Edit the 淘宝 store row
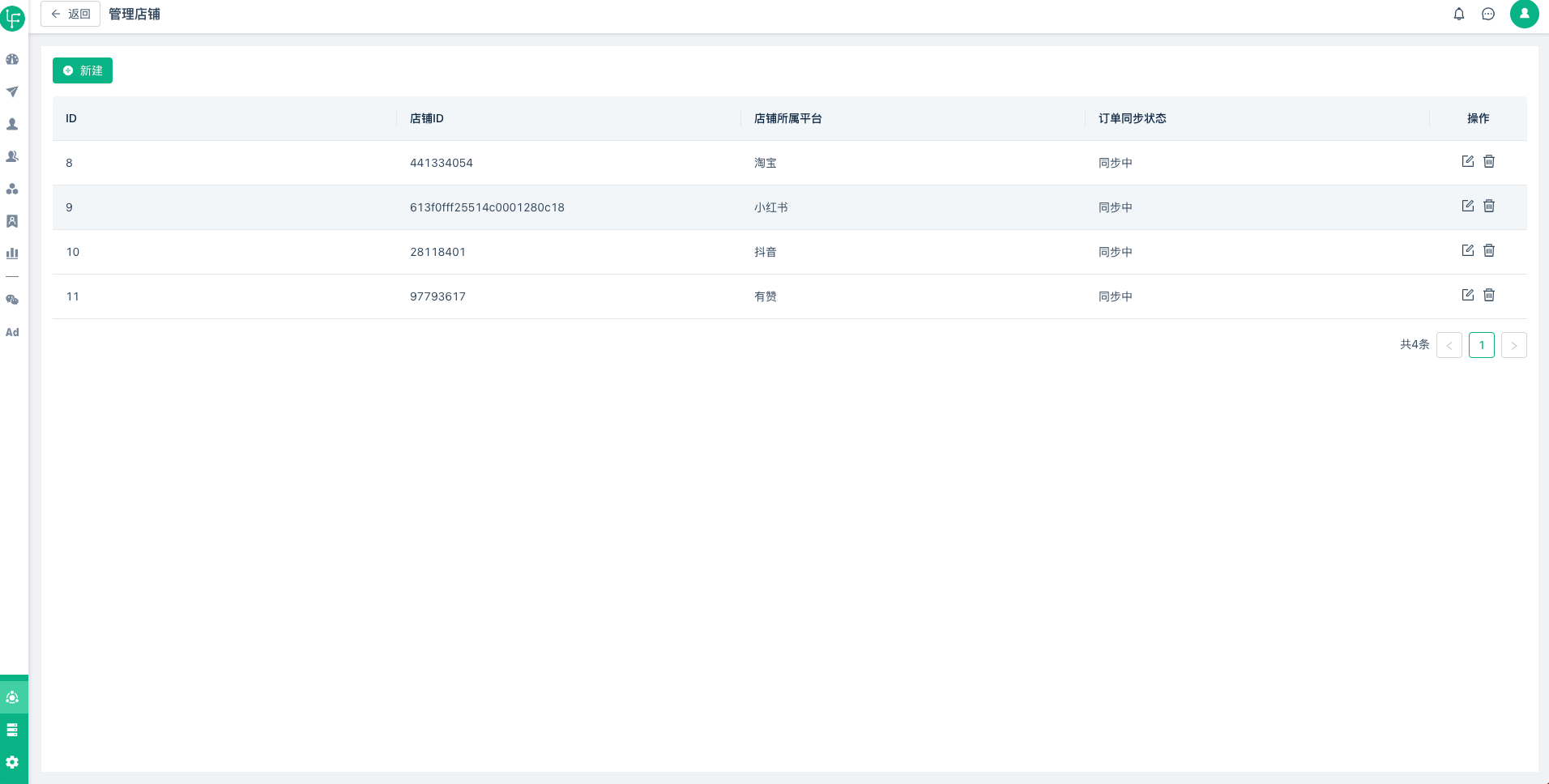 pos(1468,161)
